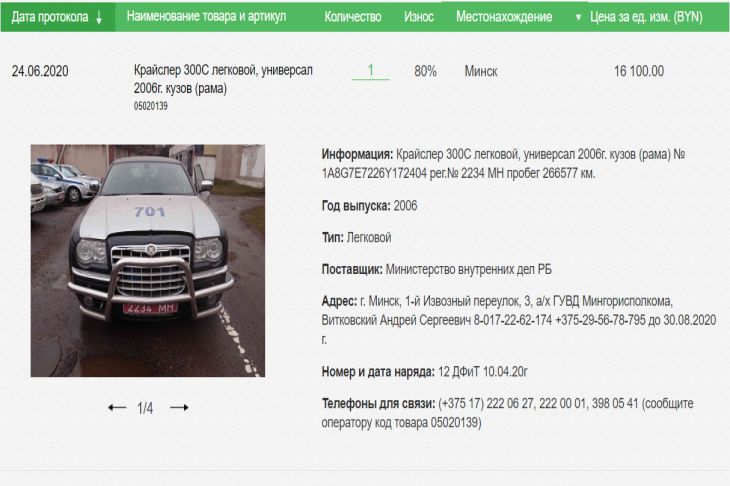Image resolution: width=730 pixels, height=486 pixels.
Task: Click the previous photo left arrow
Action: [117, 408]
